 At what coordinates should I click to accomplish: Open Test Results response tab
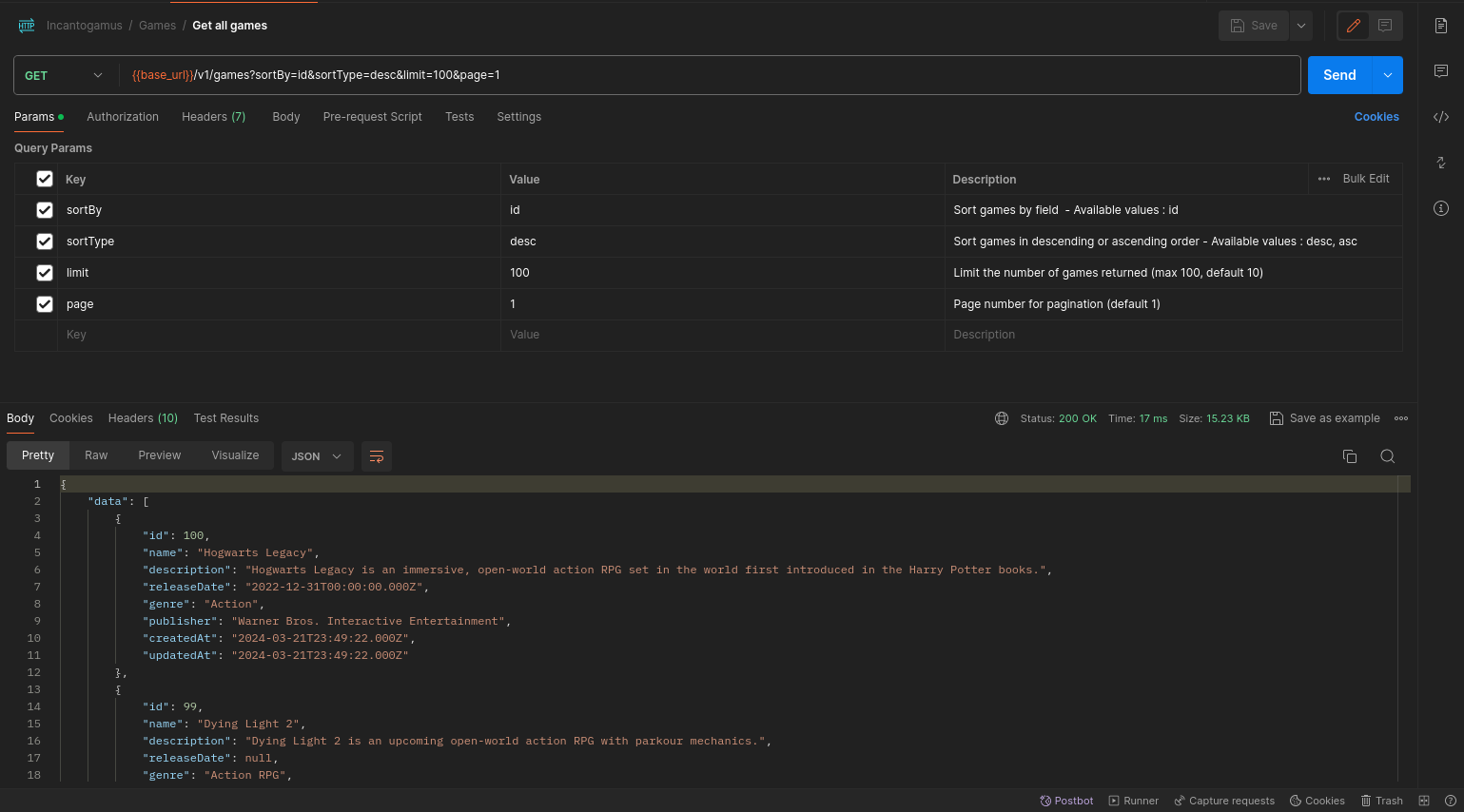pos(226,418)
